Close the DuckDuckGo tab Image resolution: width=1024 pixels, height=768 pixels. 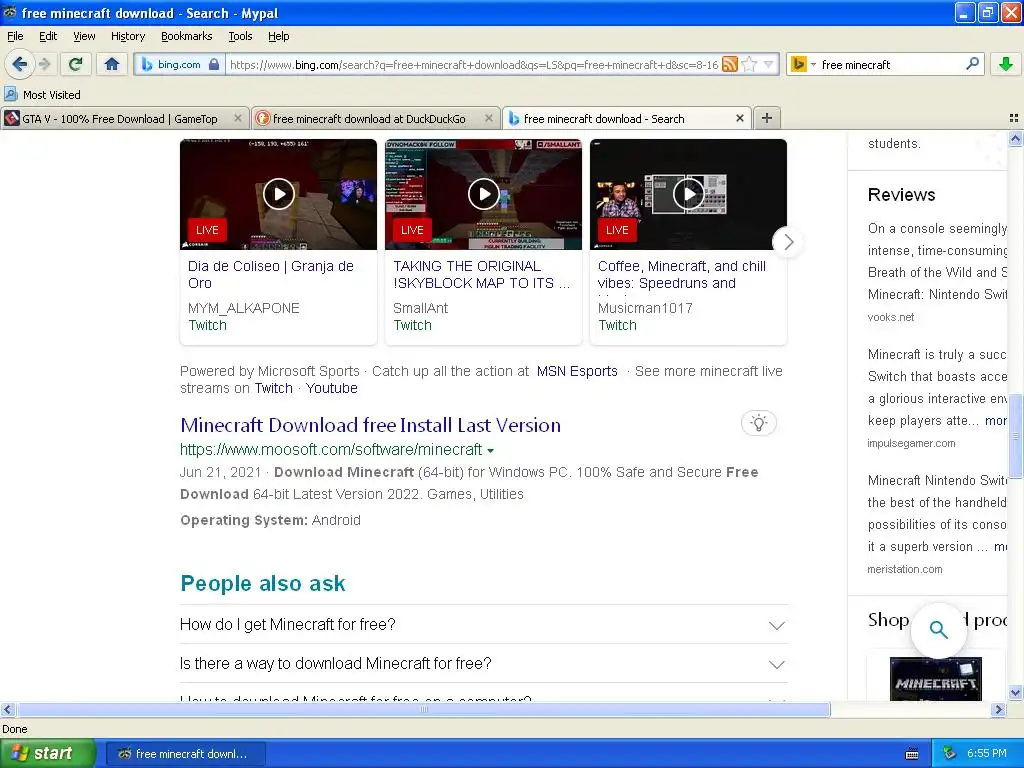(488, 118)
